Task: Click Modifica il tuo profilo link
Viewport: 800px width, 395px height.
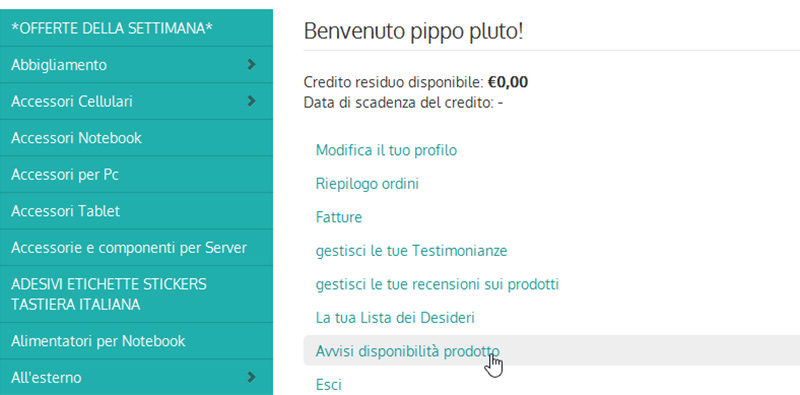Action: tap(386, 151)
